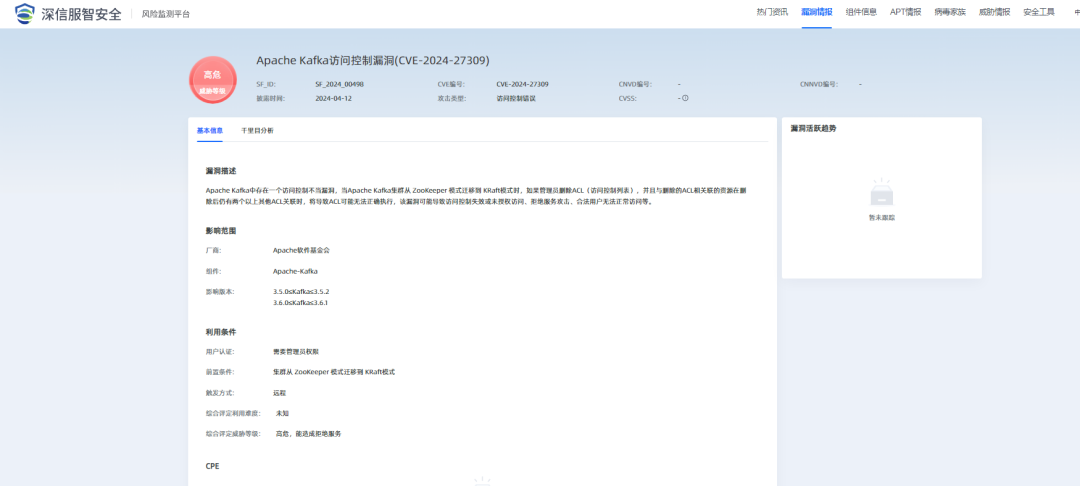Click the 漏洞描述 heading

(221, 171)
